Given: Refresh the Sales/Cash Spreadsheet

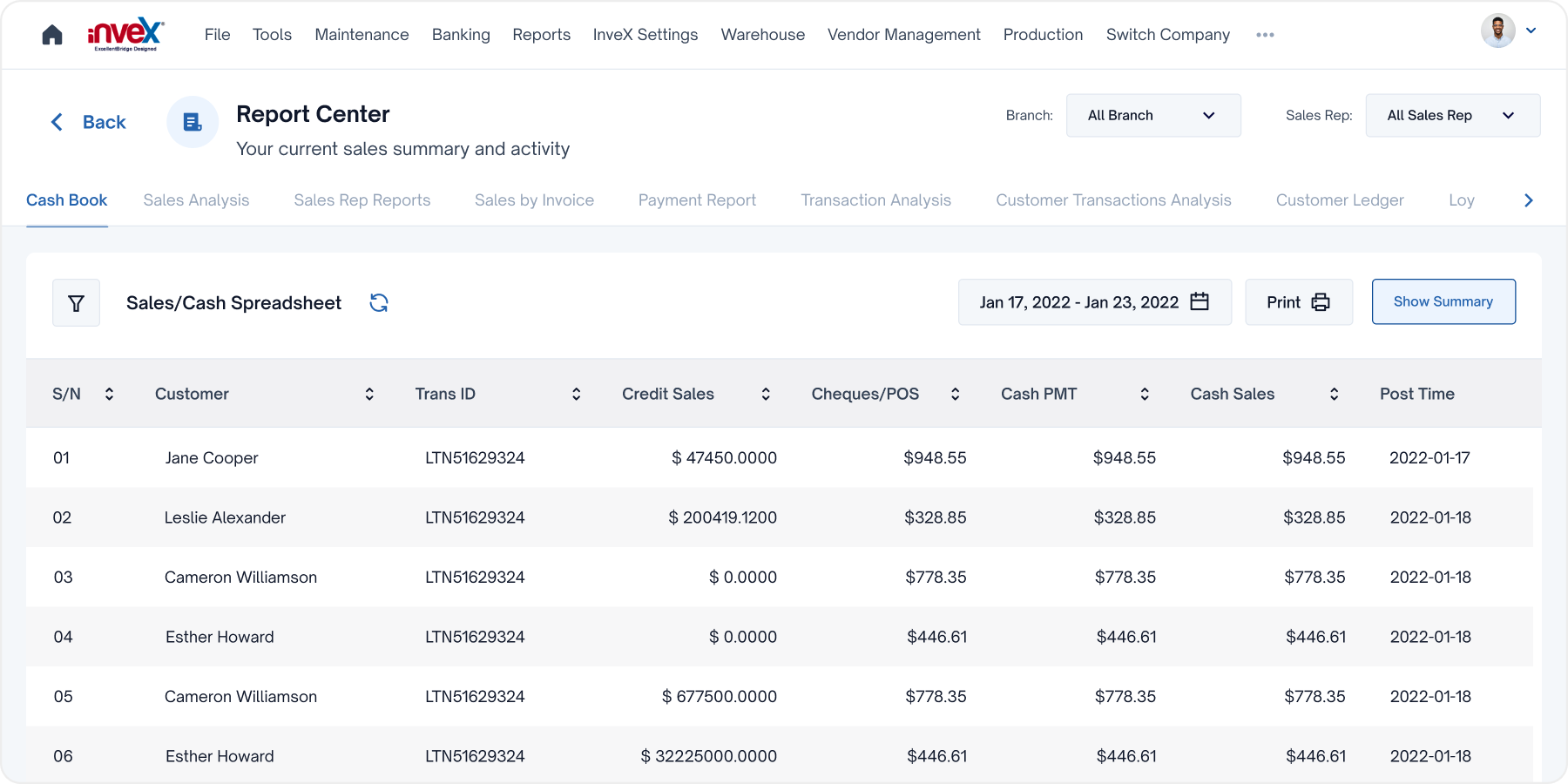Looking at the screenshot, I should coord(379,303).
